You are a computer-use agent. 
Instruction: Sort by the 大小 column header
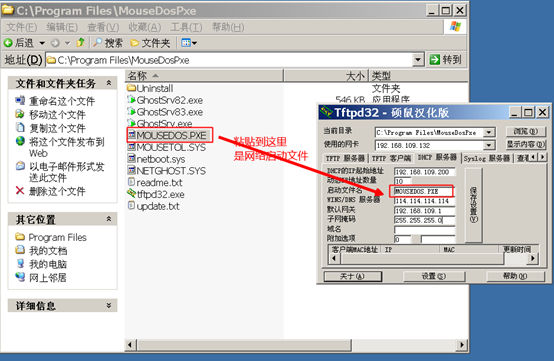tap(326, 76)
